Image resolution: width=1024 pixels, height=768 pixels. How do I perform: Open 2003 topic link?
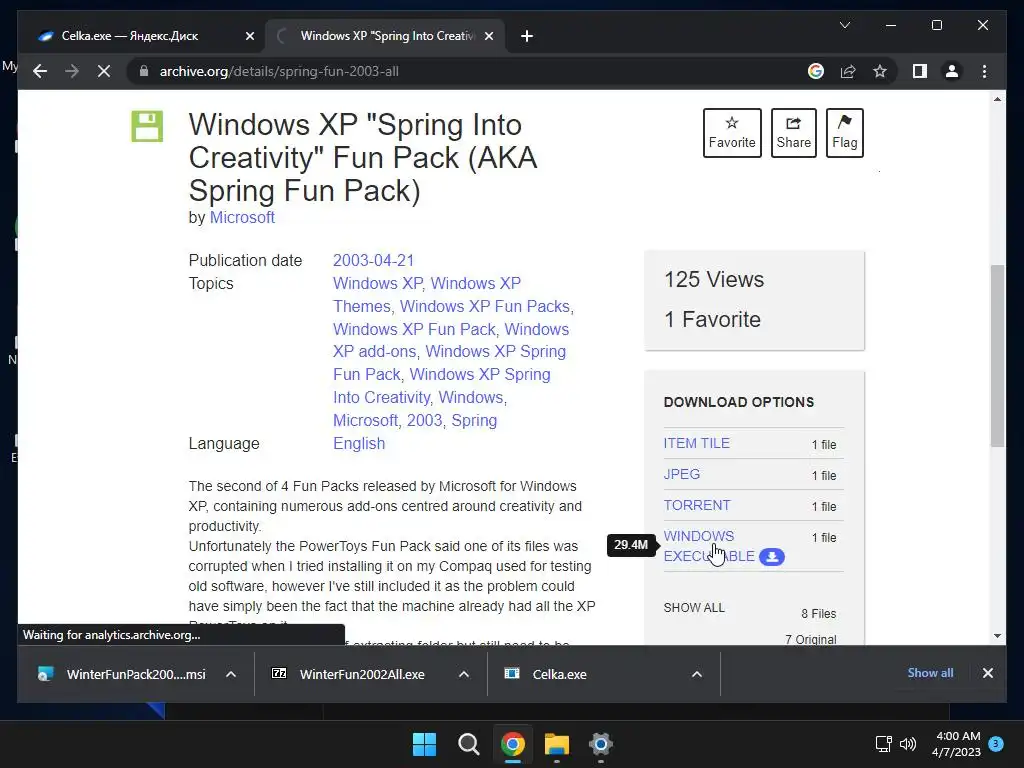pyautogui.click(x=424, y=421)
